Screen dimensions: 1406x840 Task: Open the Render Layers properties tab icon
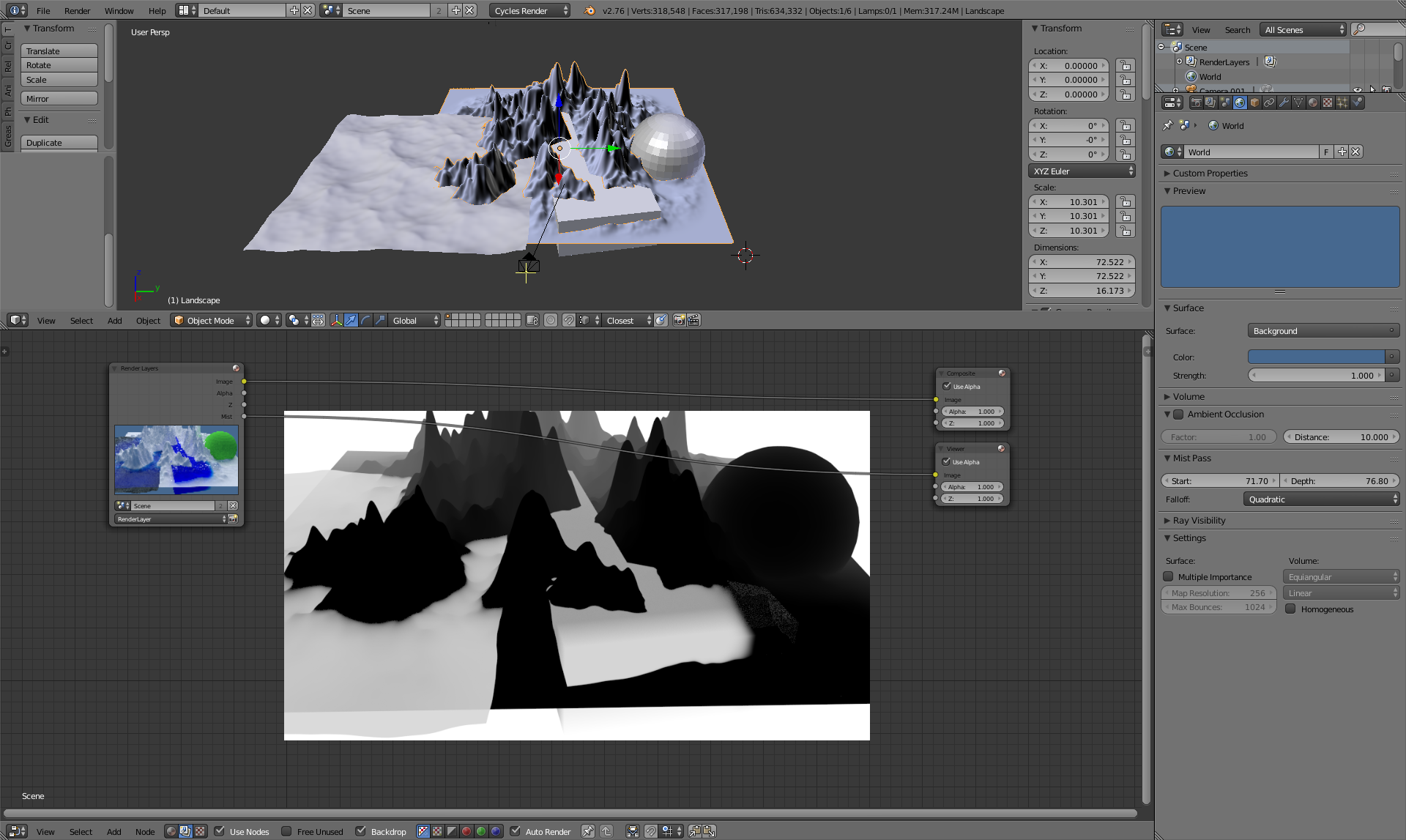tap(1210, 103)
